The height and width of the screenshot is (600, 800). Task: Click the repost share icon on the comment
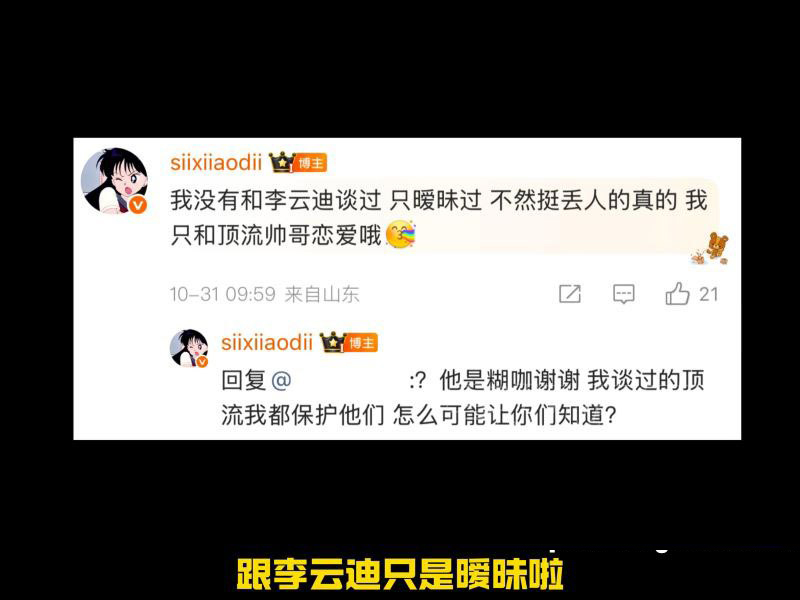pos(570,294)
